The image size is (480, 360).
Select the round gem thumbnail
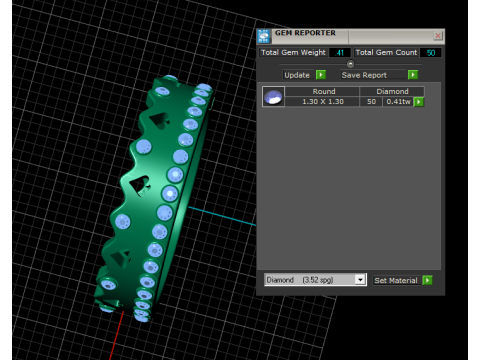click(x=273, y=97)
